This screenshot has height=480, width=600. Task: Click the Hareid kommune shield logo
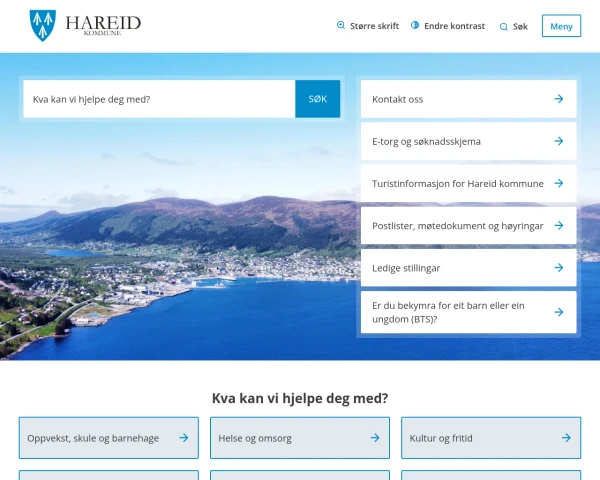43,25
